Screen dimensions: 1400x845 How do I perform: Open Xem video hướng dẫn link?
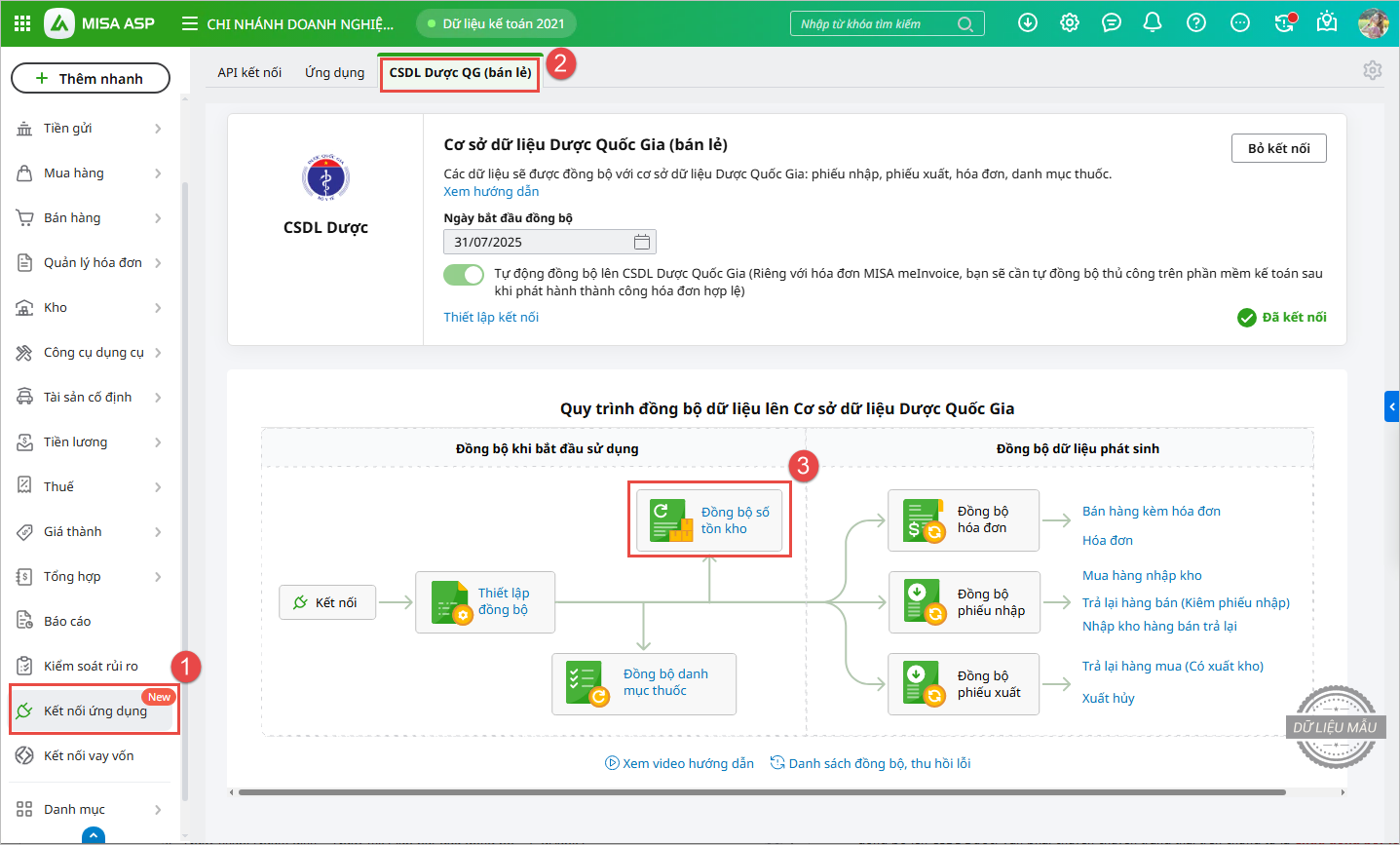tap(679, 763)
